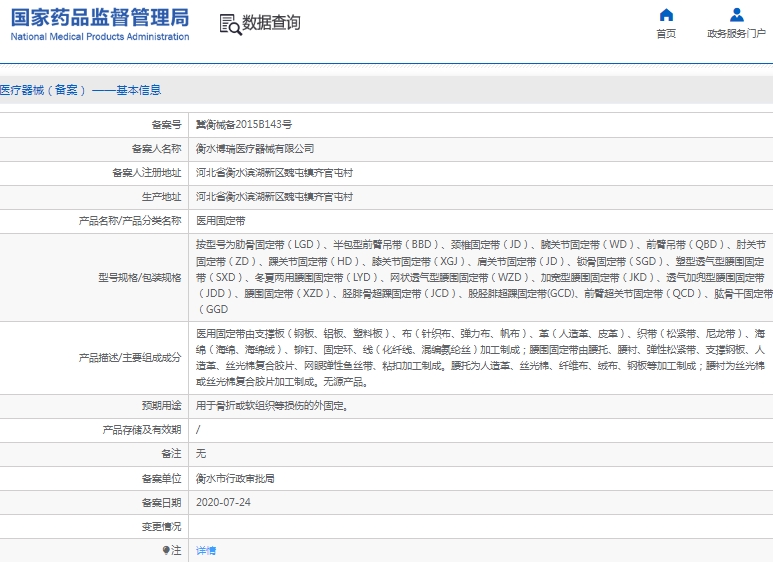Click the 数据查询 search document icon
Image resolution: width=773 pixels, height=562 pixels.
tap(230, 24)
